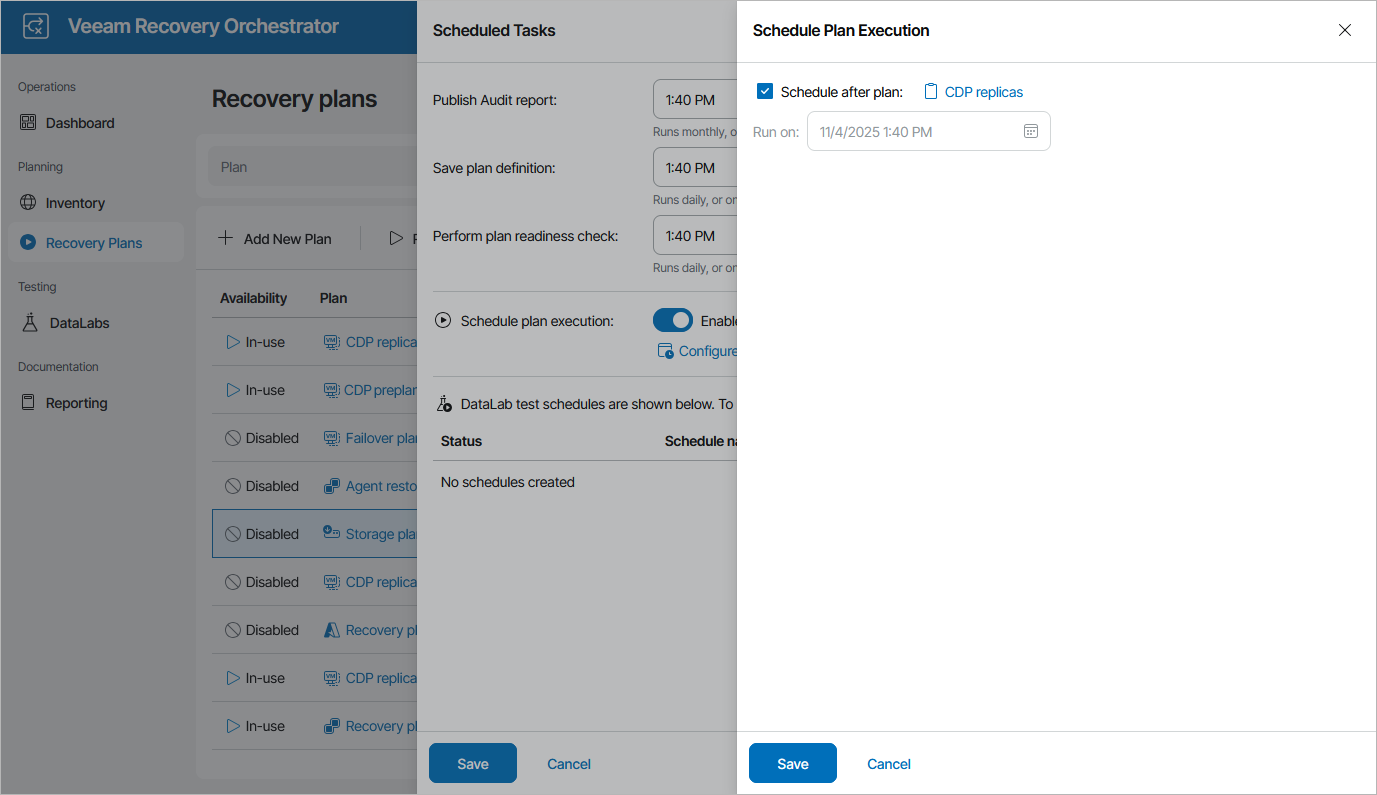Click the Dashboard icon in sidebar
The image size is (1377, 795).
28,123
